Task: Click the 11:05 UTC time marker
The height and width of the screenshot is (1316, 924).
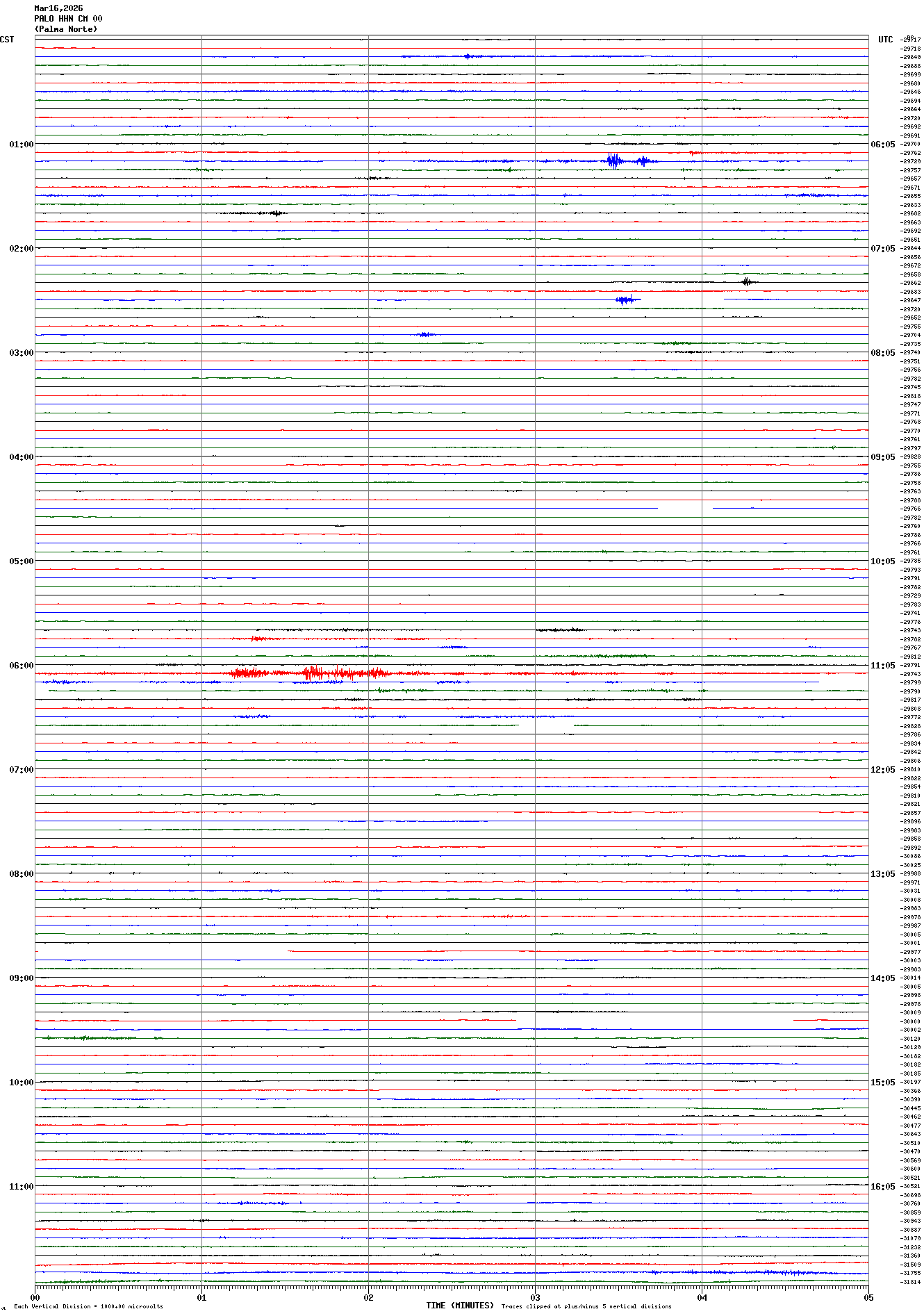Action: click(x=882, y=666)
